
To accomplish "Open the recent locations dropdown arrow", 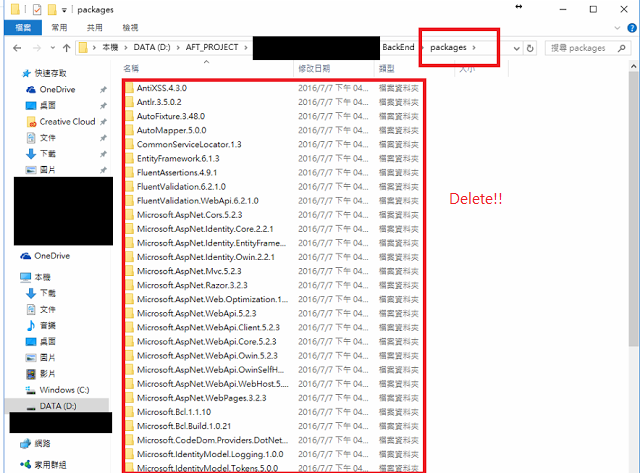I will [53, 48].
